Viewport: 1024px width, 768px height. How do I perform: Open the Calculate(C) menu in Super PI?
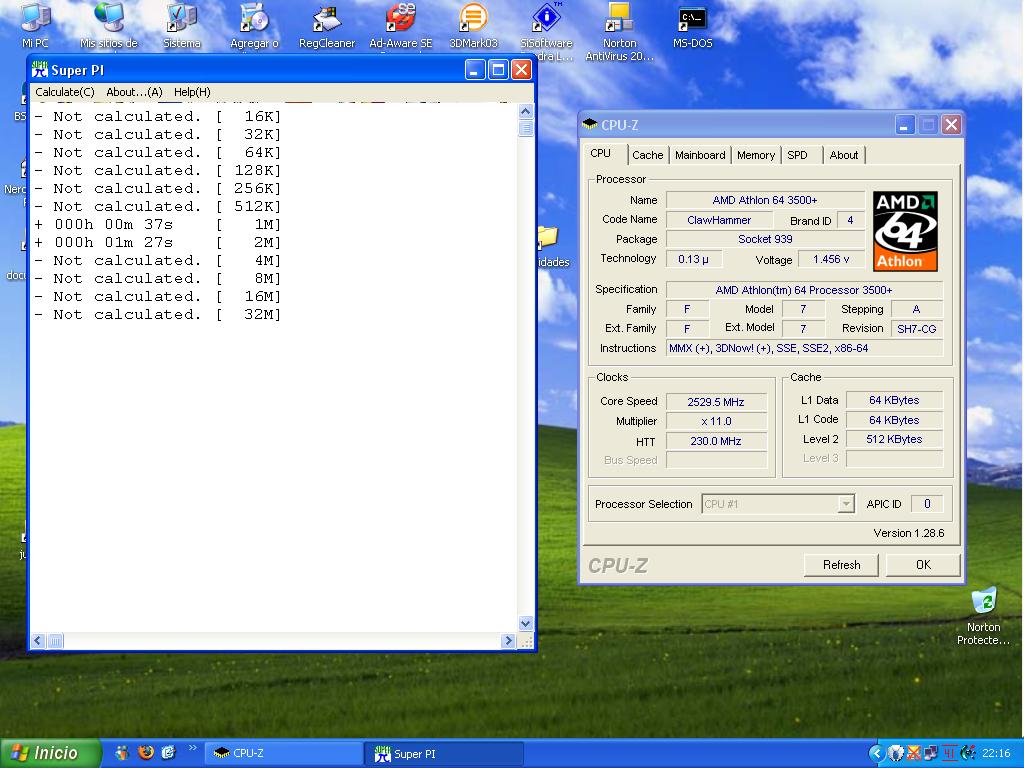(x=65, y=92)
